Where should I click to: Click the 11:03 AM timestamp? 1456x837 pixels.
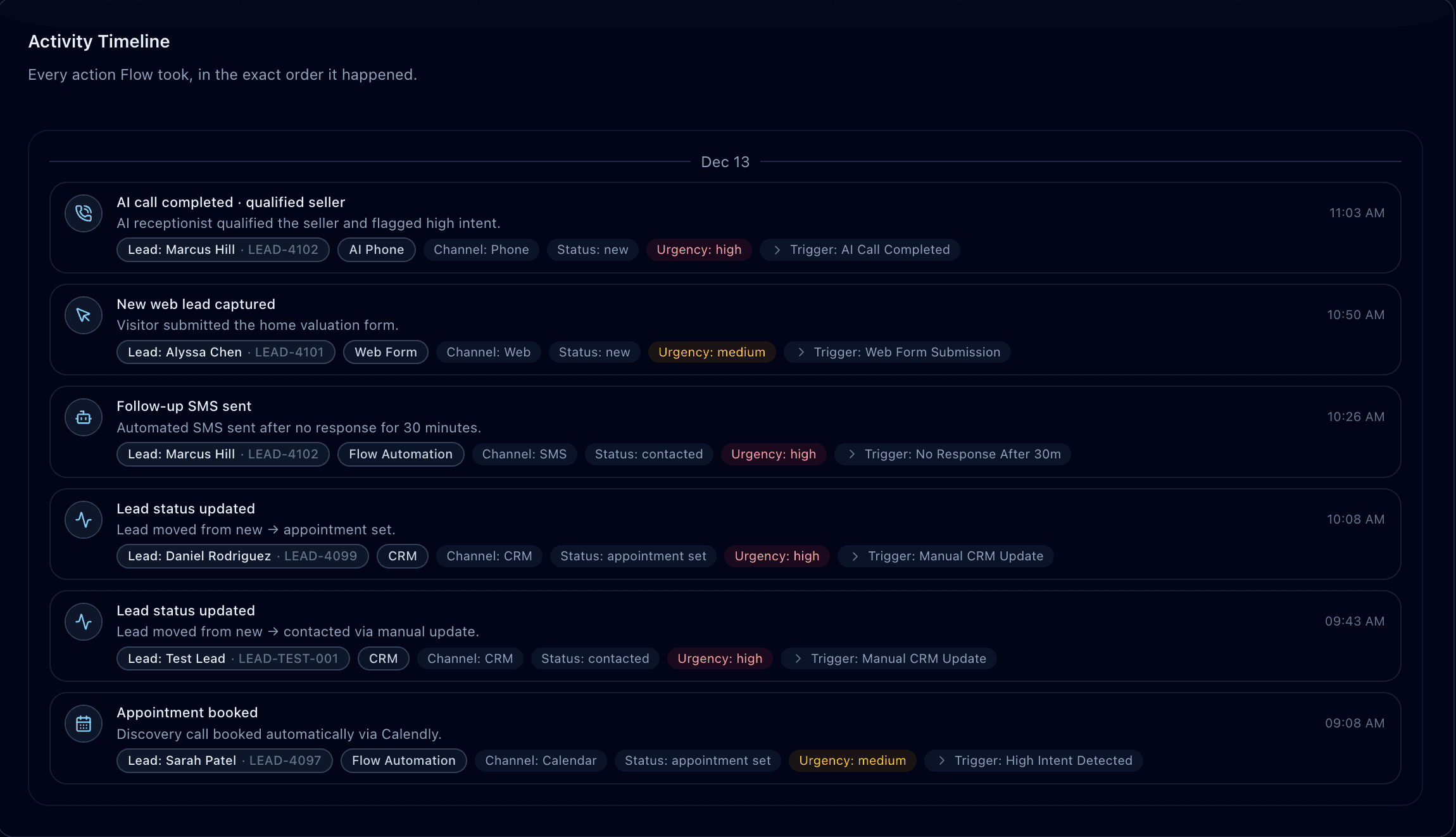1354,213
